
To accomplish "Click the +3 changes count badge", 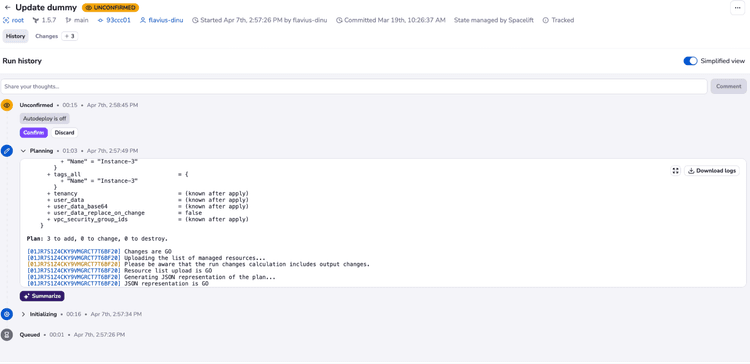I will [x=70, y=36].
